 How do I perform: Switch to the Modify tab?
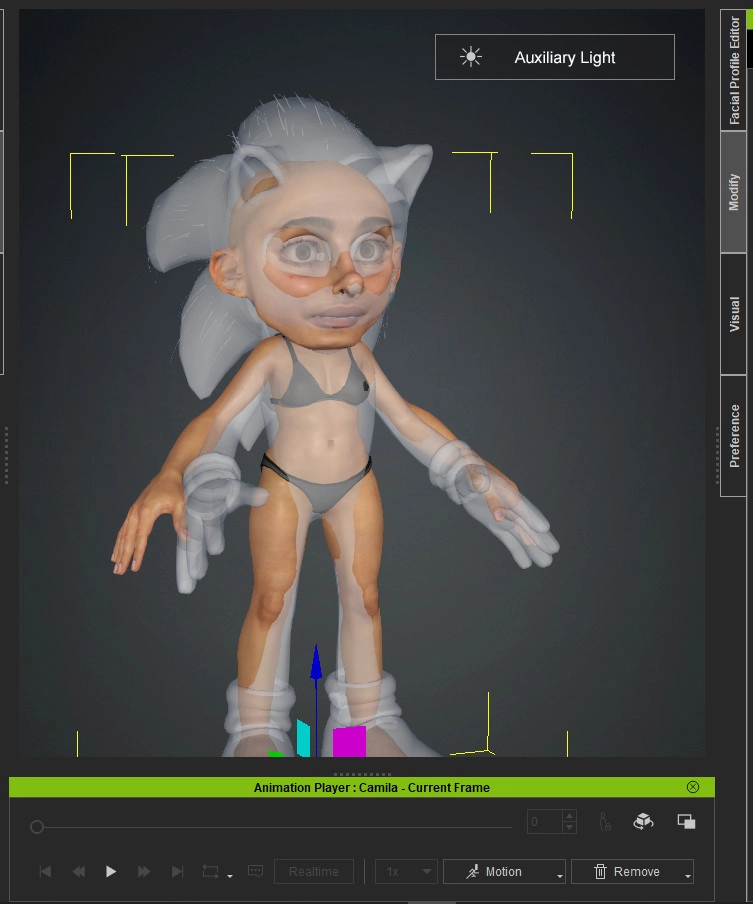point(734,192)
